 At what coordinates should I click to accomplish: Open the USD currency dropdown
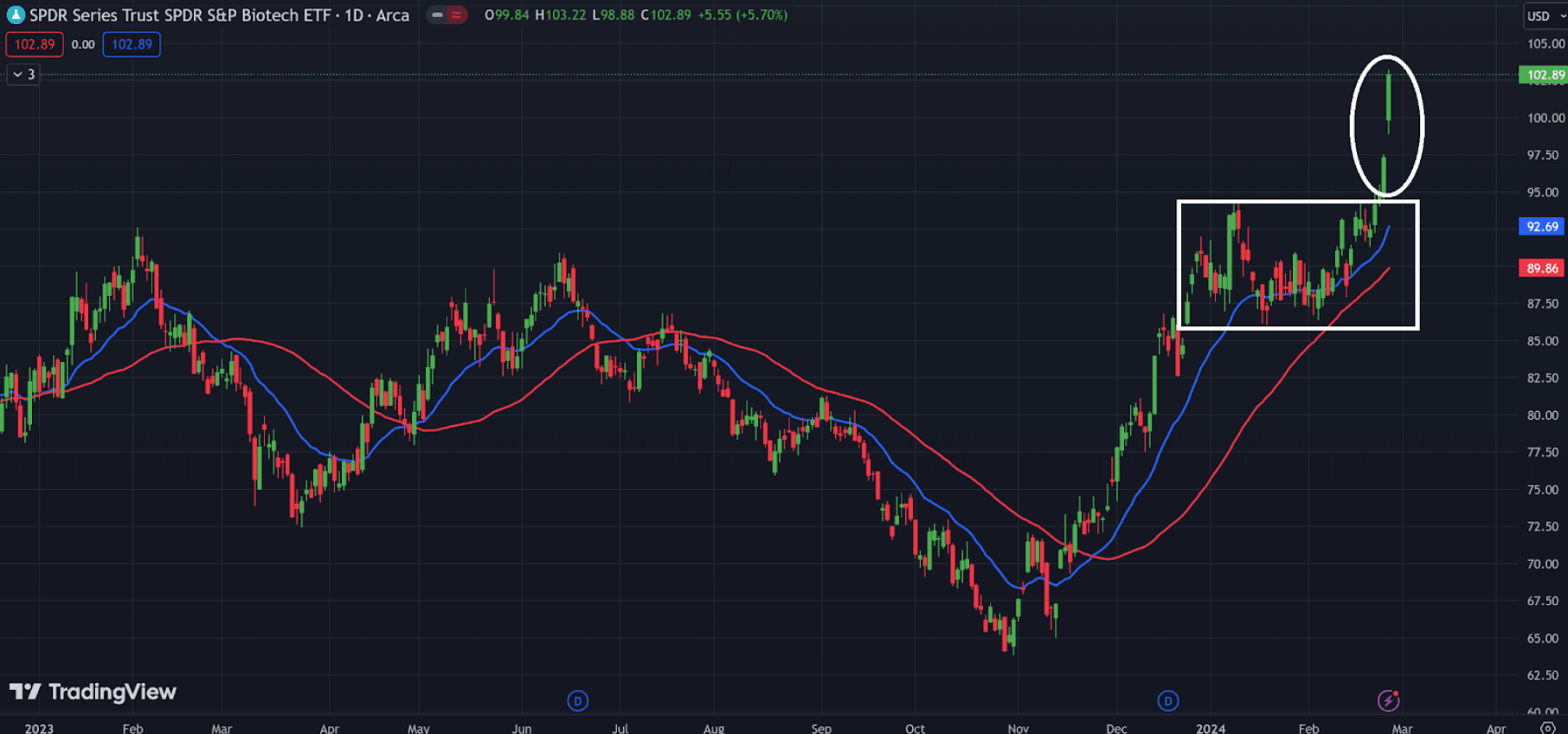tap(1545, 16)
